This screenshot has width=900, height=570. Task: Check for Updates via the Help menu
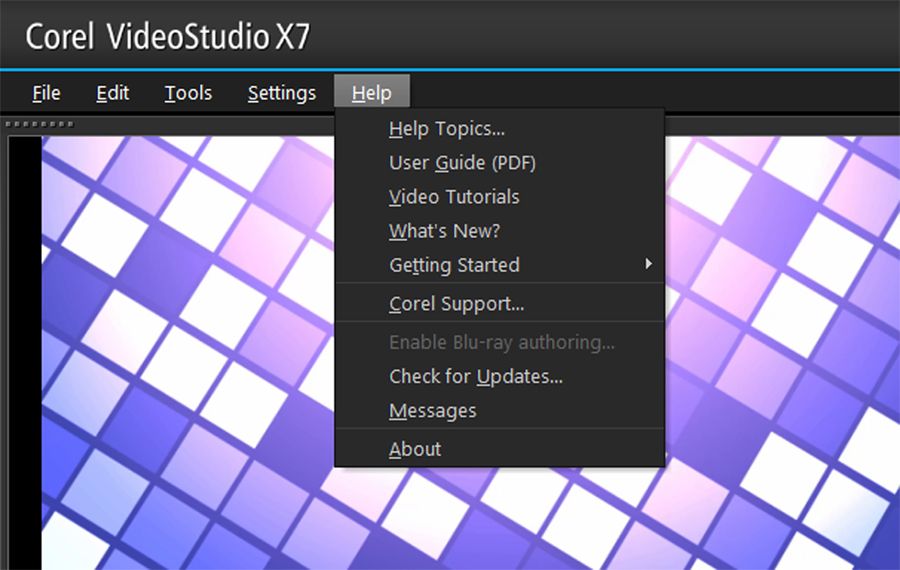click(x=476, y=377)
